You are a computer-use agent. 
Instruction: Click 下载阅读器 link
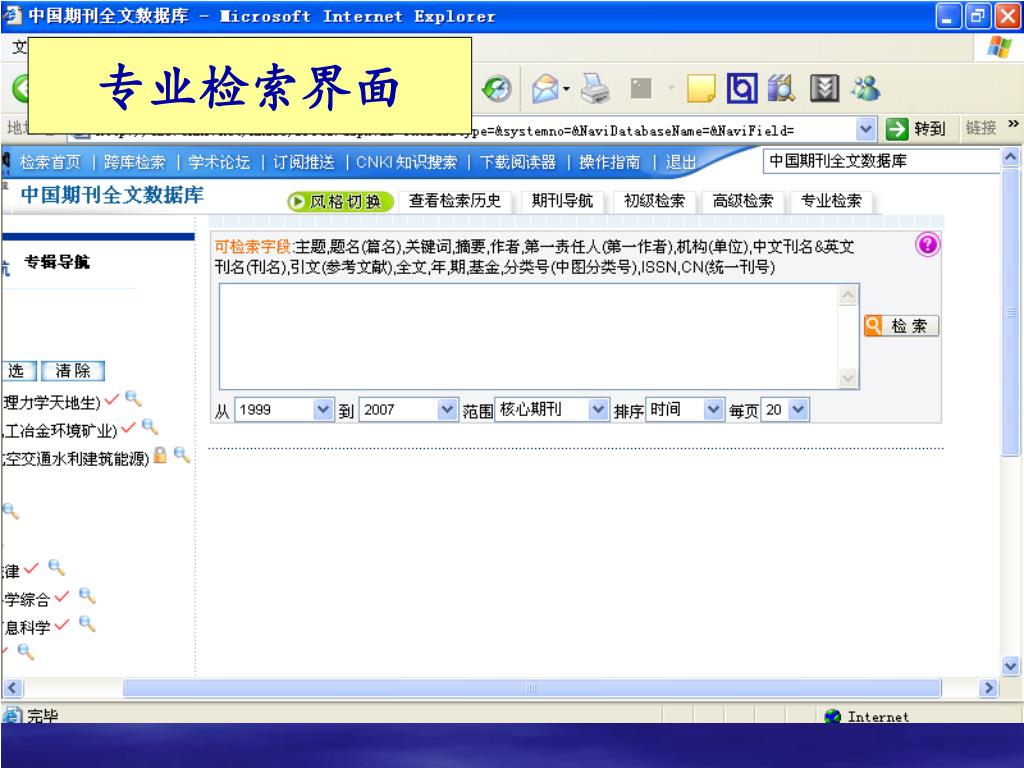pyautogui.click(x=517, y=162)
